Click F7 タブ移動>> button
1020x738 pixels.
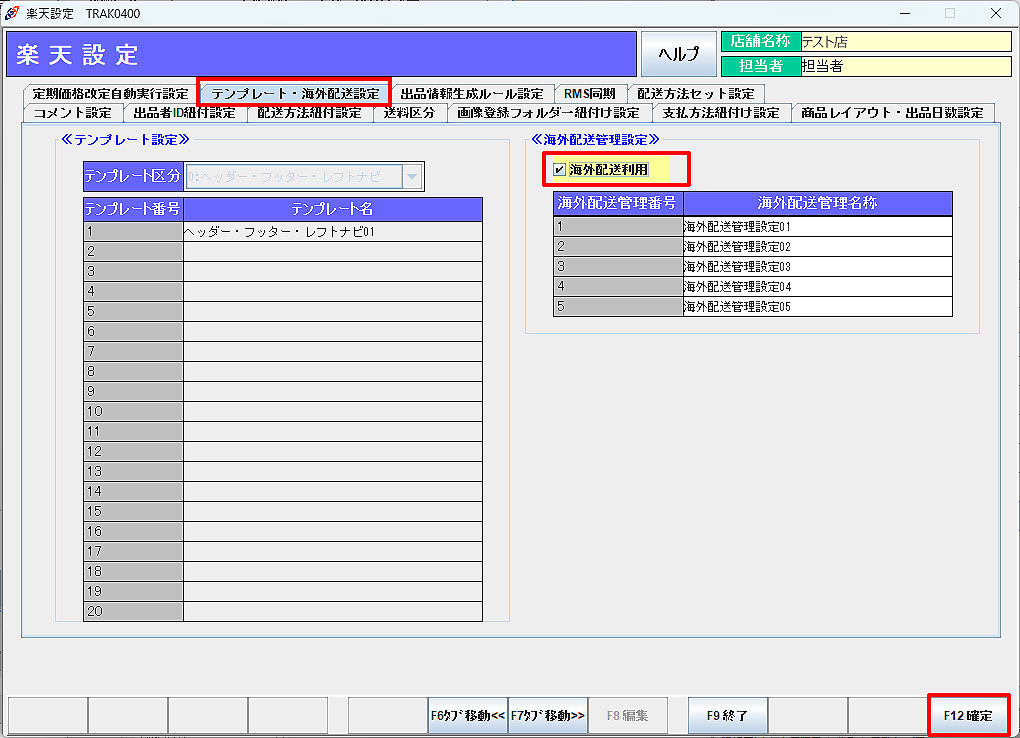[x=548, y=715]
